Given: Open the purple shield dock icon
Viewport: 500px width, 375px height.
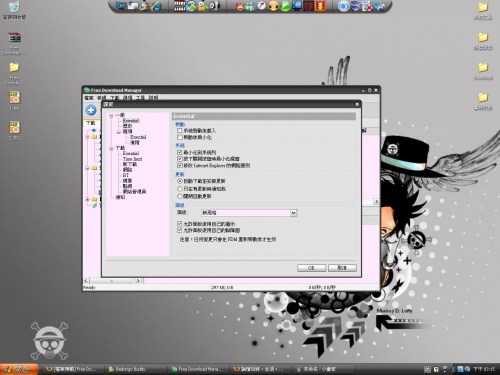Looking at the screenshot, I should click(355, 6).
